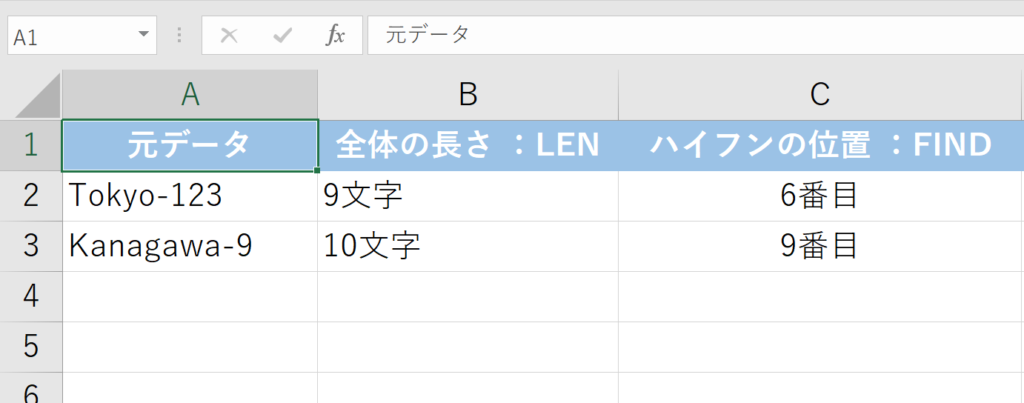1024x403 pixels.
Task: Click the formula bar resize dots handle
Action: point(180,36)
